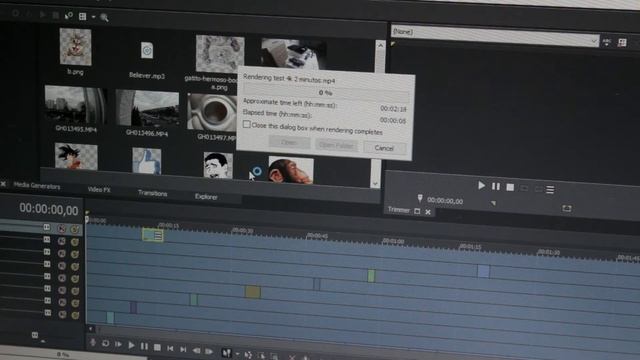Click the Trimmer dock window square icon

click(x=417, y=211)
